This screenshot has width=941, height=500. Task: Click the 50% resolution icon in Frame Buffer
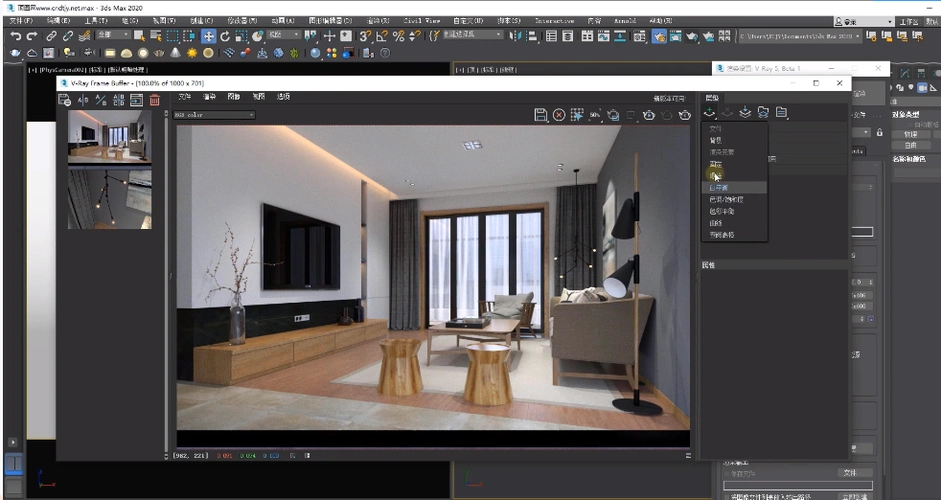[595, 115]
